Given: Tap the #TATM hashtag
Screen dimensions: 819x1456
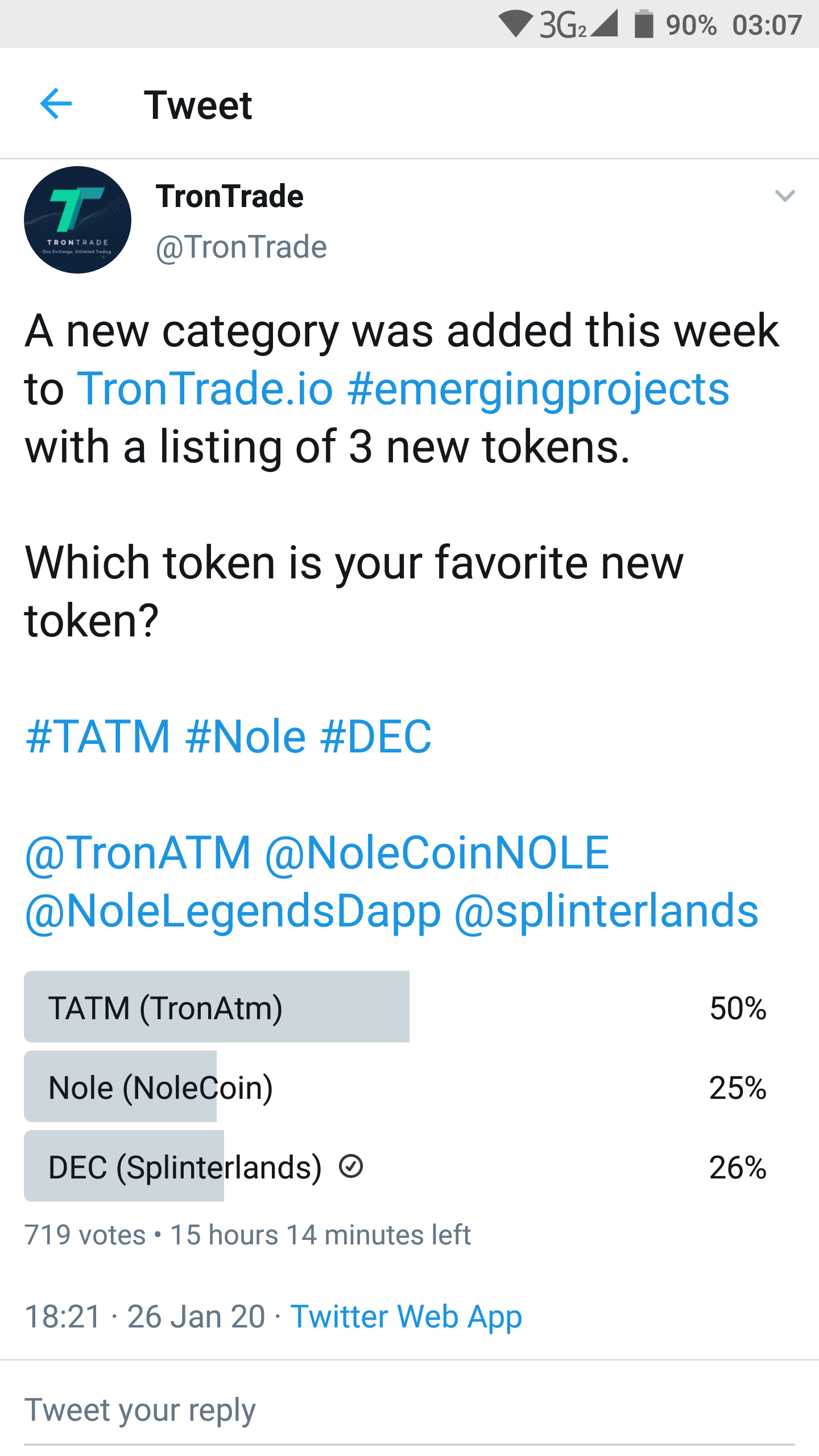Looking at the screenshot, I should (98, 737).
